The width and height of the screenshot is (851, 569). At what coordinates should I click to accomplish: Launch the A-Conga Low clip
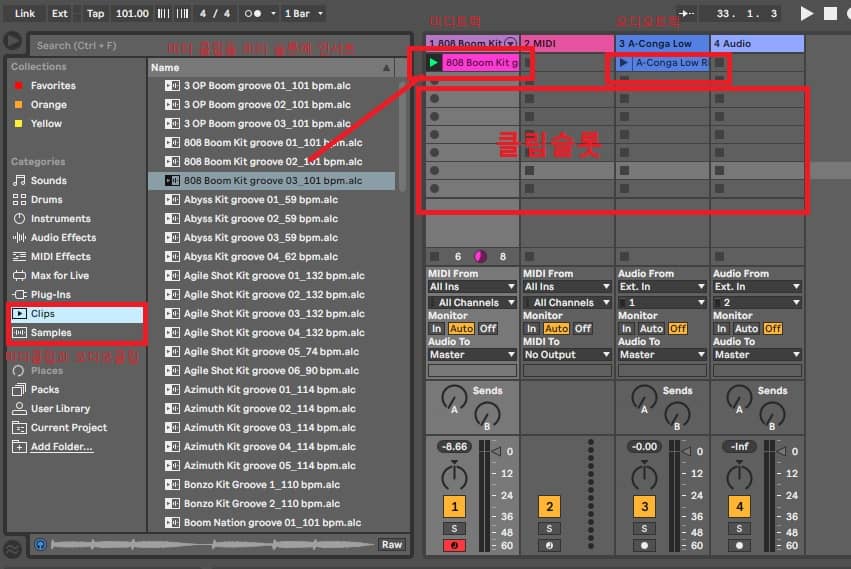click(624, 63)
